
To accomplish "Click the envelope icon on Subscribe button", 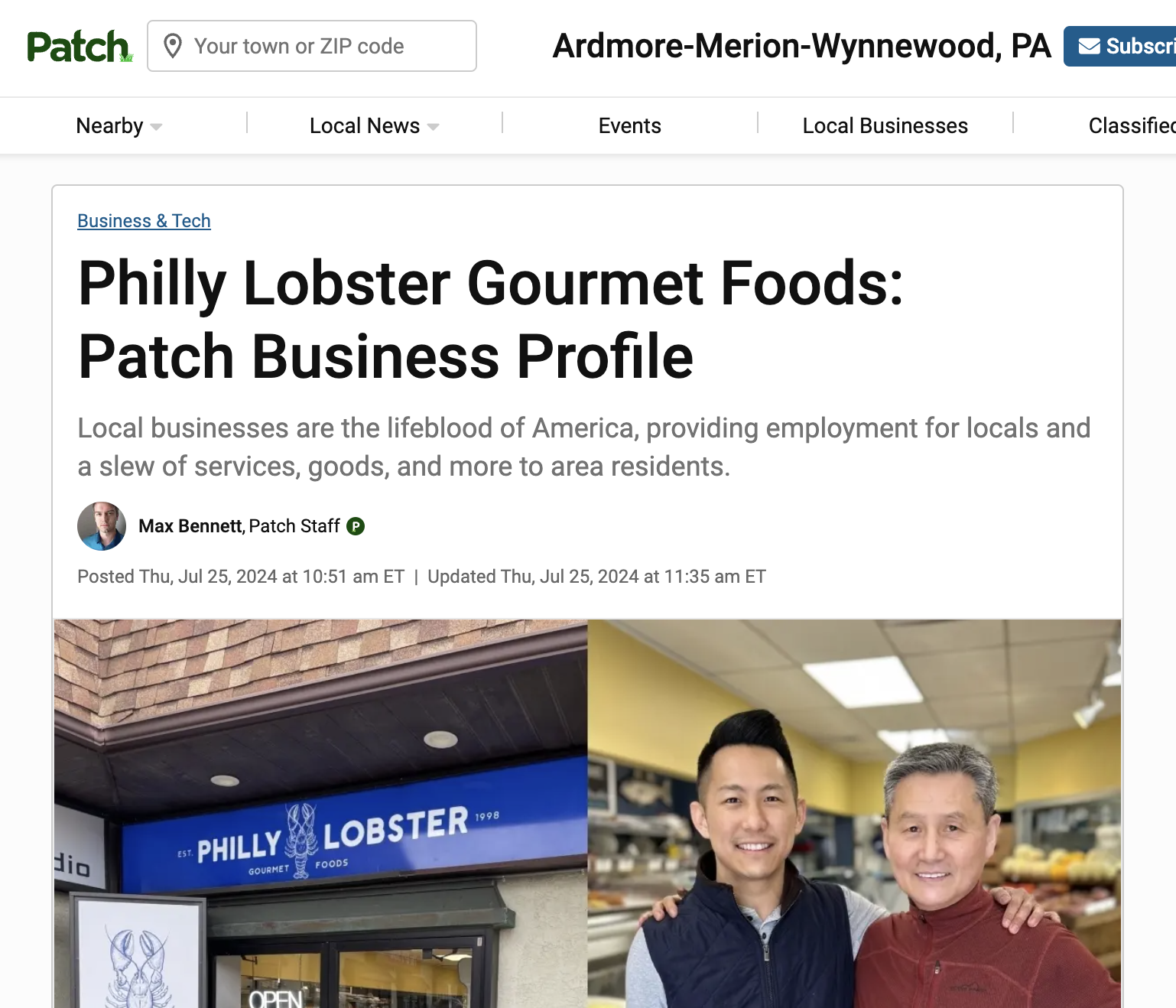I will pos(1089,47).
